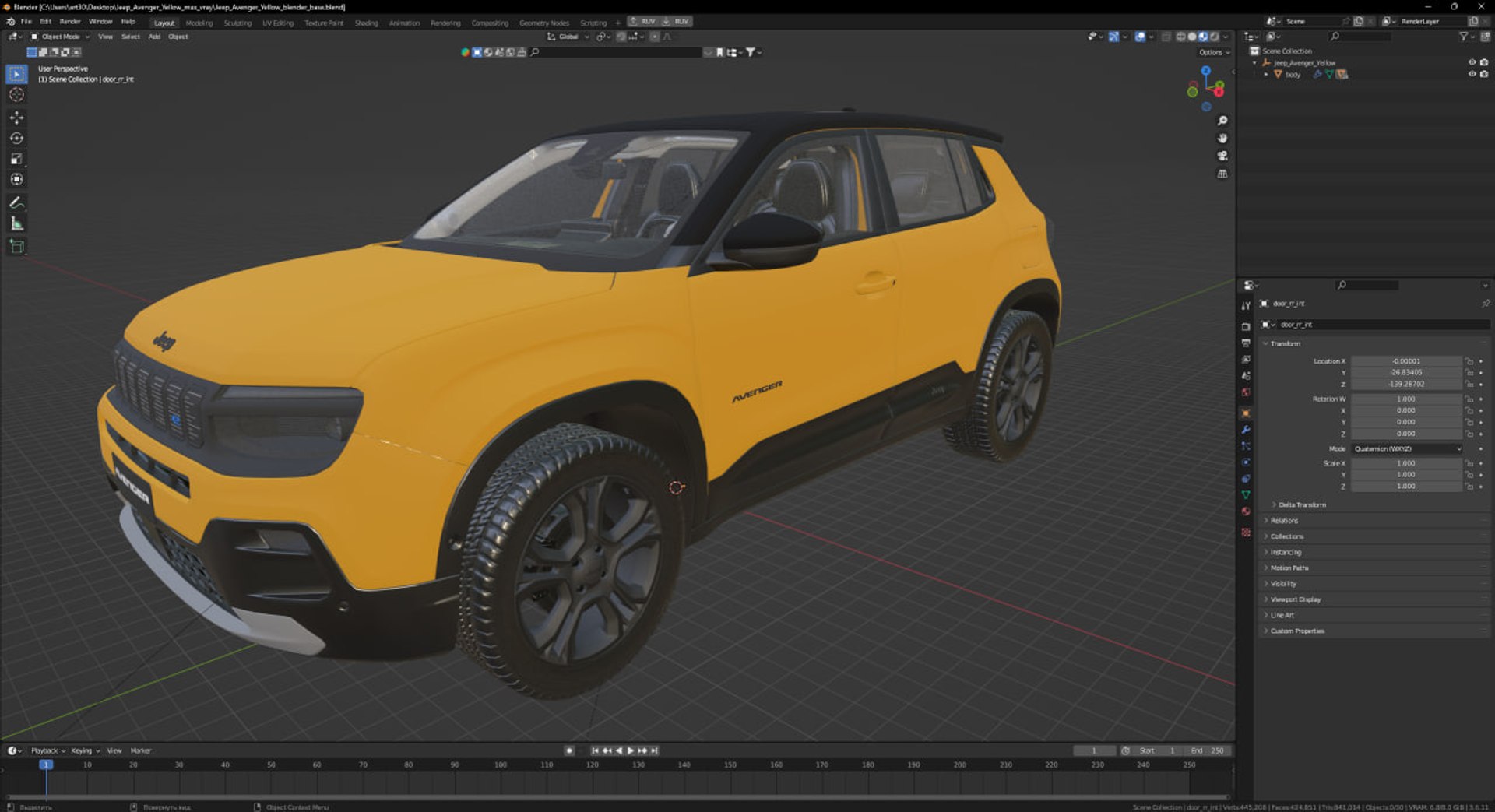1495x812 pixels.
Task: Open viewport Options dropdown
Action: click(x=1214, y=52)
